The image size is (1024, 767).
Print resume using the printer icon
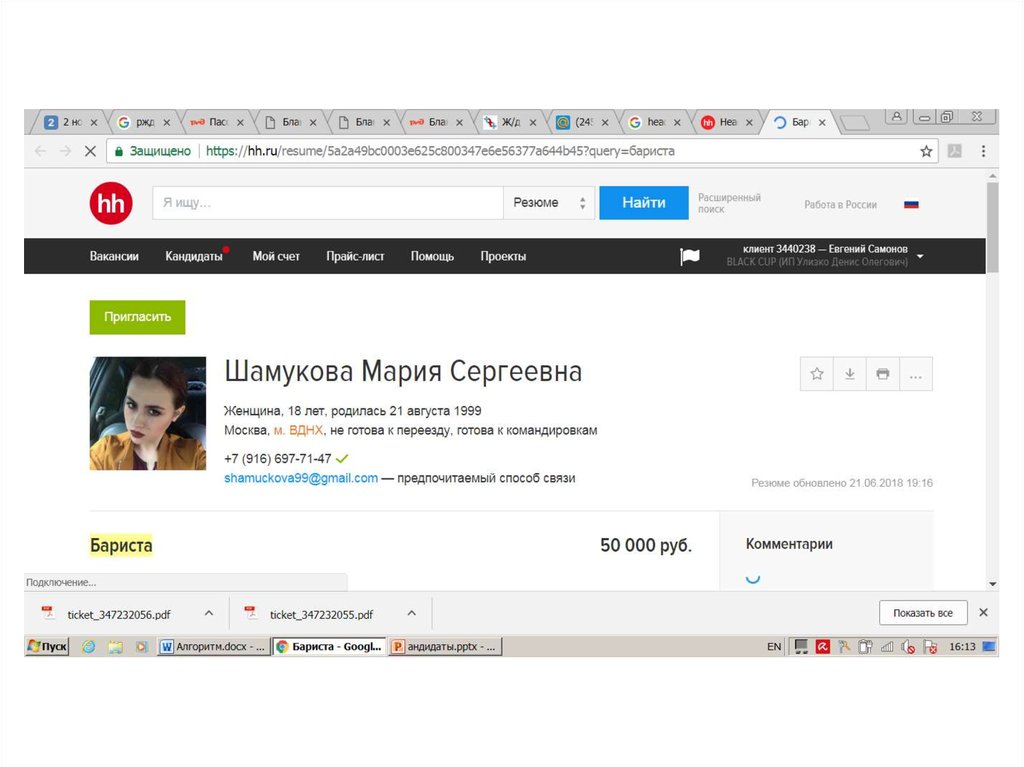[x=882, y=374]
